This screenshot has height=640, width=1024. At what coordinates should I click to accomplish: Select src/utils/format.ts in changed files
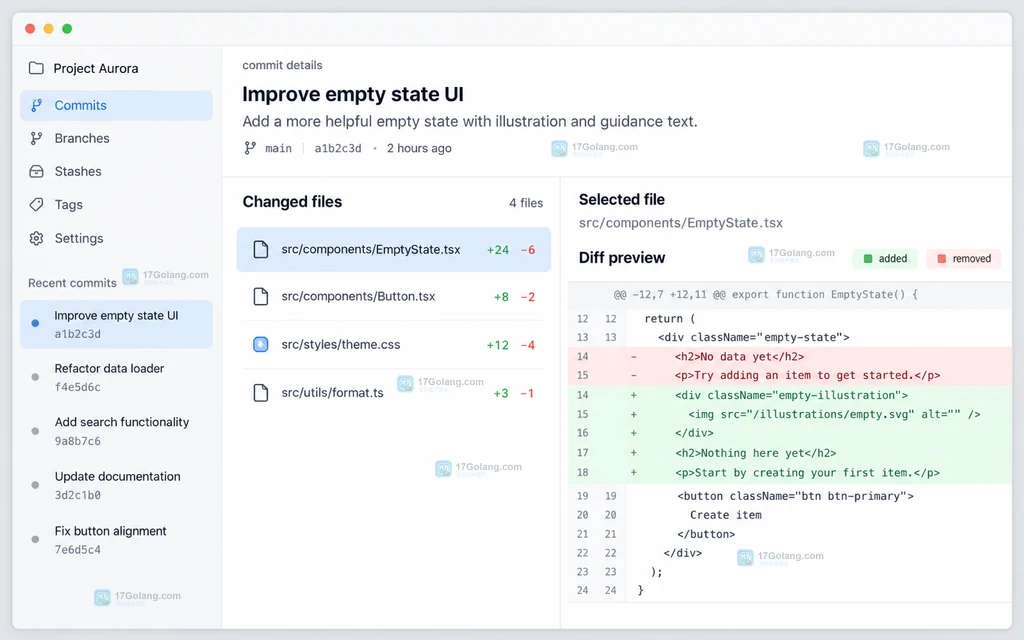tap(394, 393)
